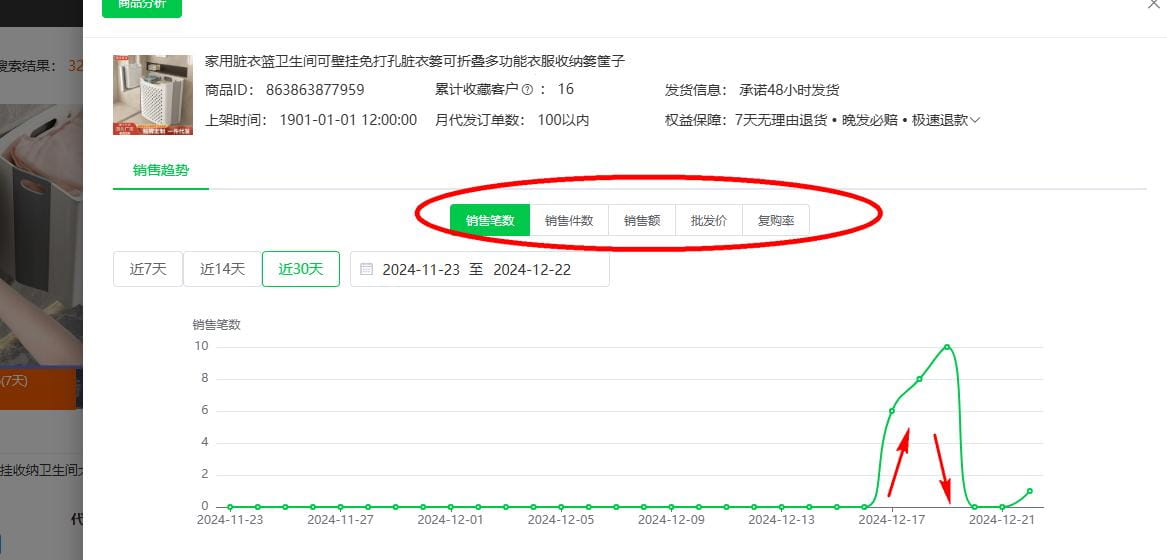1167x560 pixels.
Task: Select the 近30天 time range
Action: (300, 269)
